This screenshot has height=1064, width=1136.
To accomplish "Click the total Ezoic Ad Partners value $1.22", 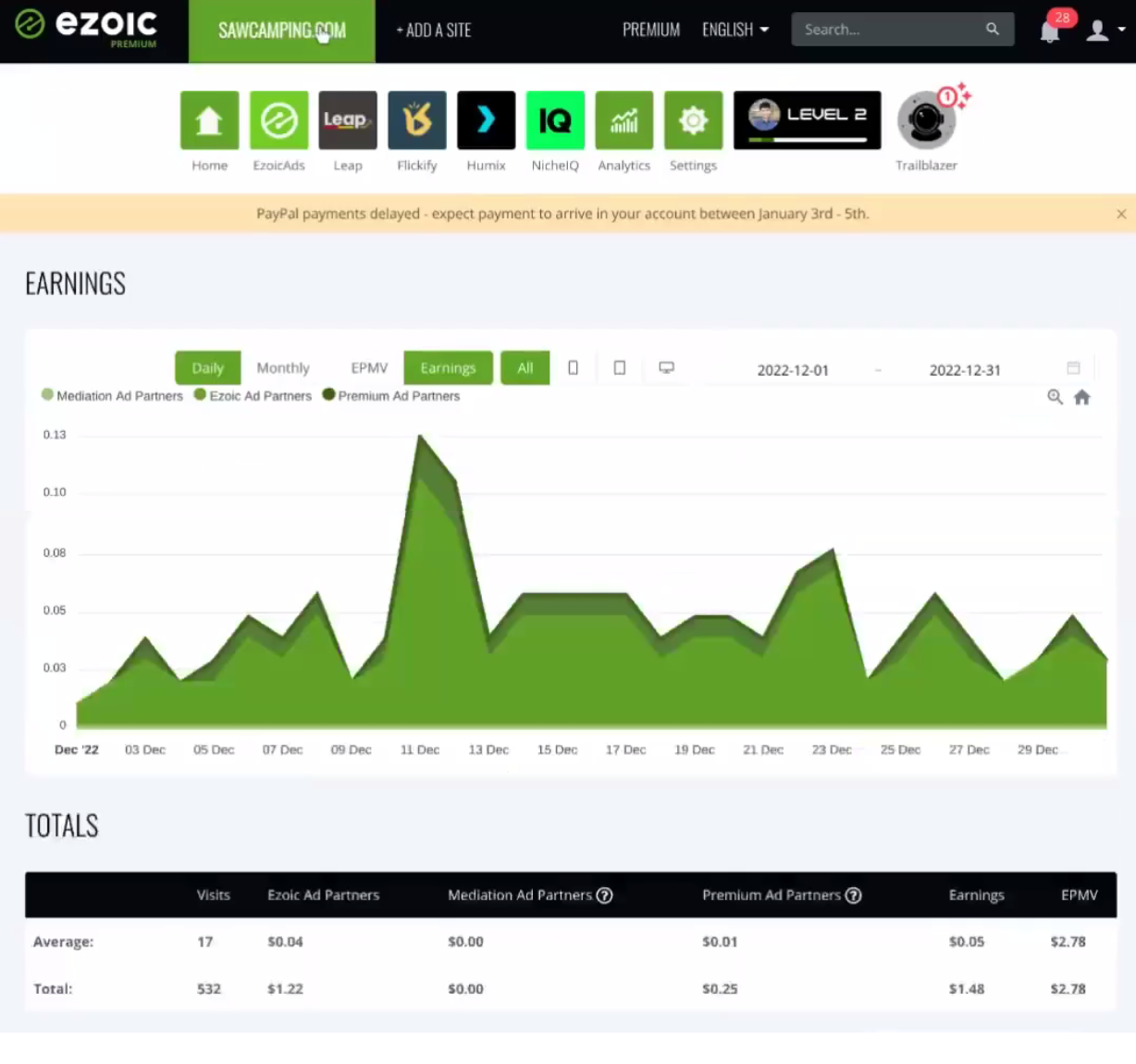I will point(285,988).
